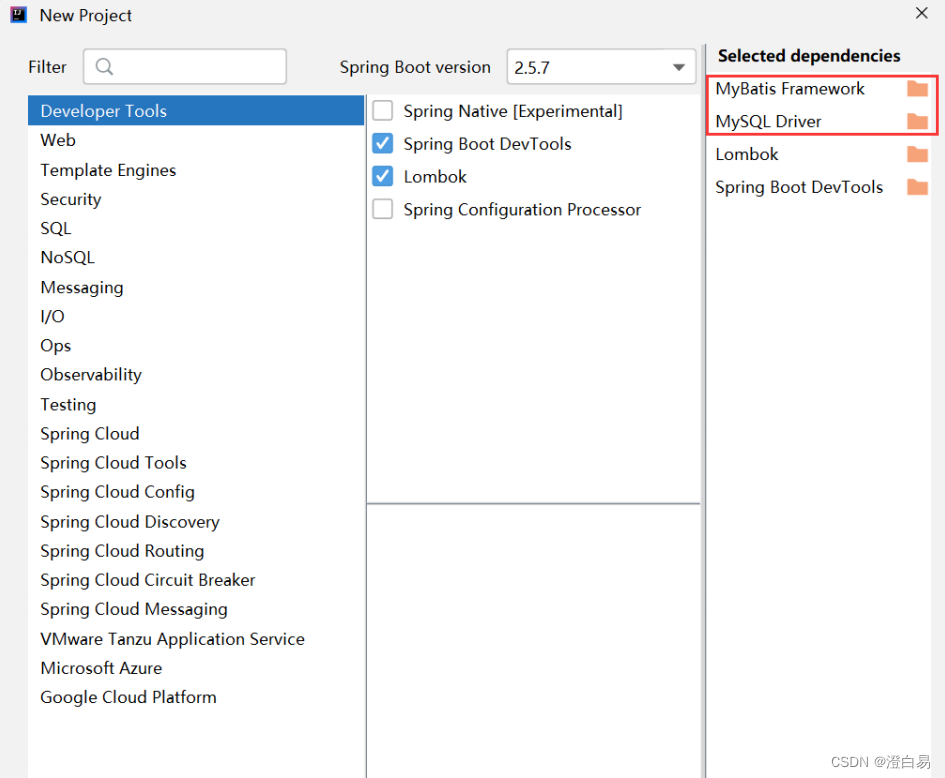Select the SQL category
Image resolution: width=945 pixels, height=778 pixels.
pos(56,228)
